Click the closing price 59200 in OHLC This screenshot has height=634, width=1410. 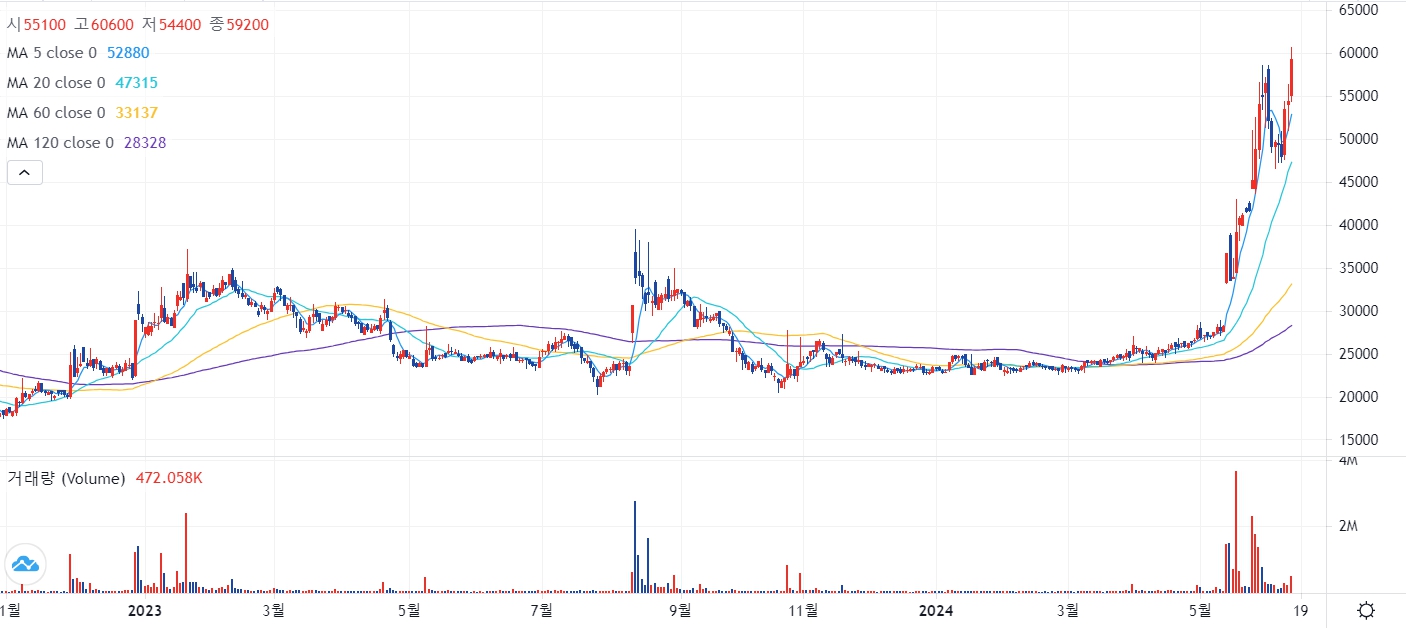pyautogui.click(x=248, y=24)
